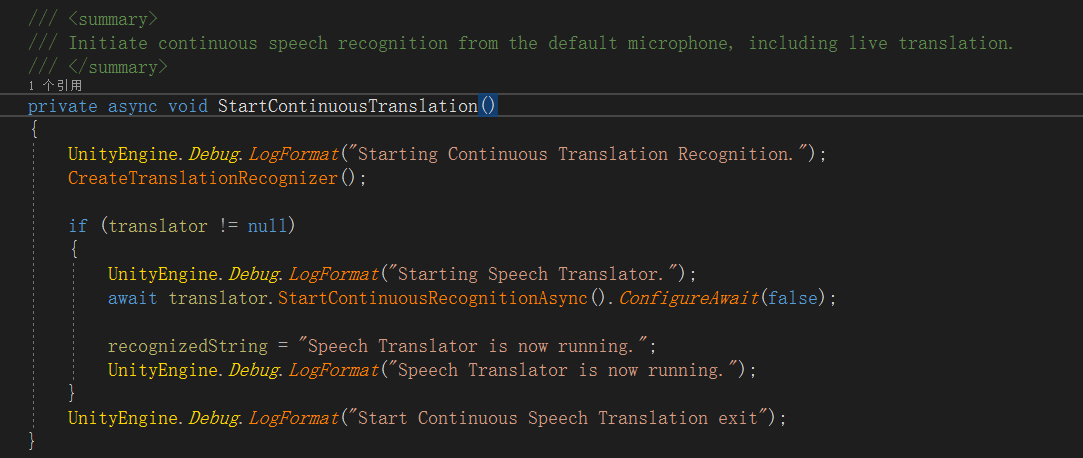The height and width of the screenshot is (458, 1083).
Task: Click the StartContinuousTranslation method name
Action: (348, 106)
